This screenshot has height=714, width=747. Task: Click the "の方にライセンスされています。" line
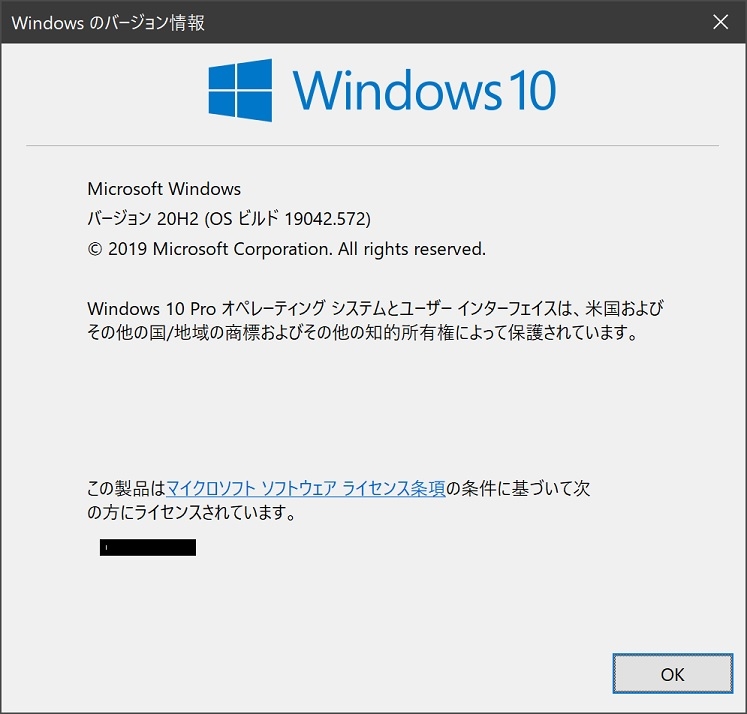pyautogui.click(x=192, y=515)
